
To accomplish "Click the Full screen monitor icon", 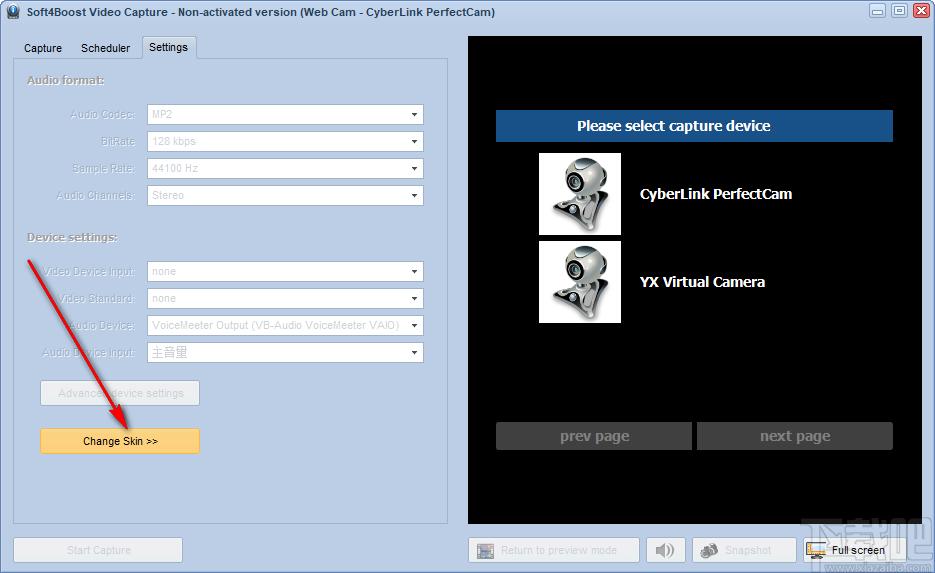I will point(816,550).
